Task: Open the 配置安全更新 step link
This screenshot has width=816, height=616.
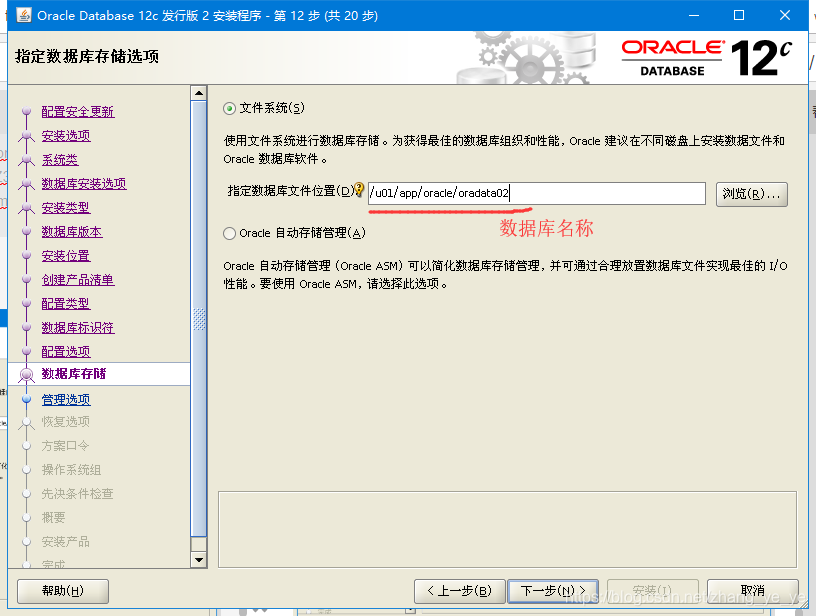Action: coord(78,111)
